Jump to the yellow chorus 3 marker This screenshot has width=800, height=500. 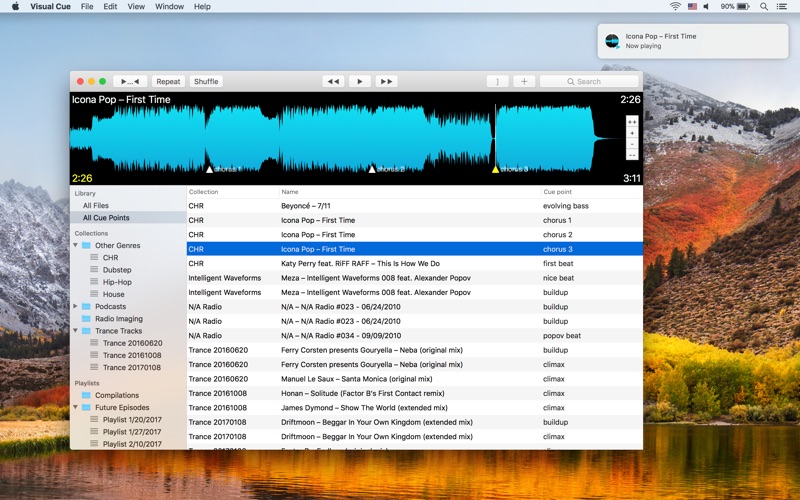(495, 169)
